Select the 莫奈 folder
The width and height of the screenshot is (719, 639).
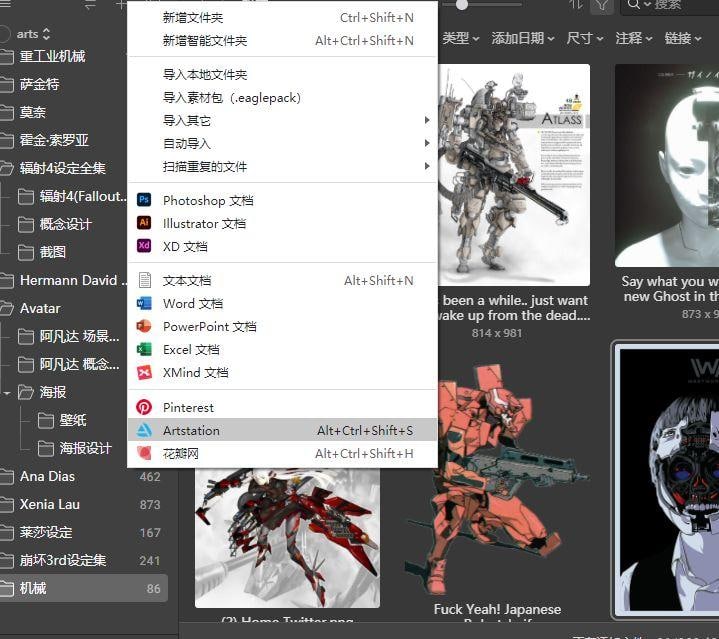click(x=63, y=112)
